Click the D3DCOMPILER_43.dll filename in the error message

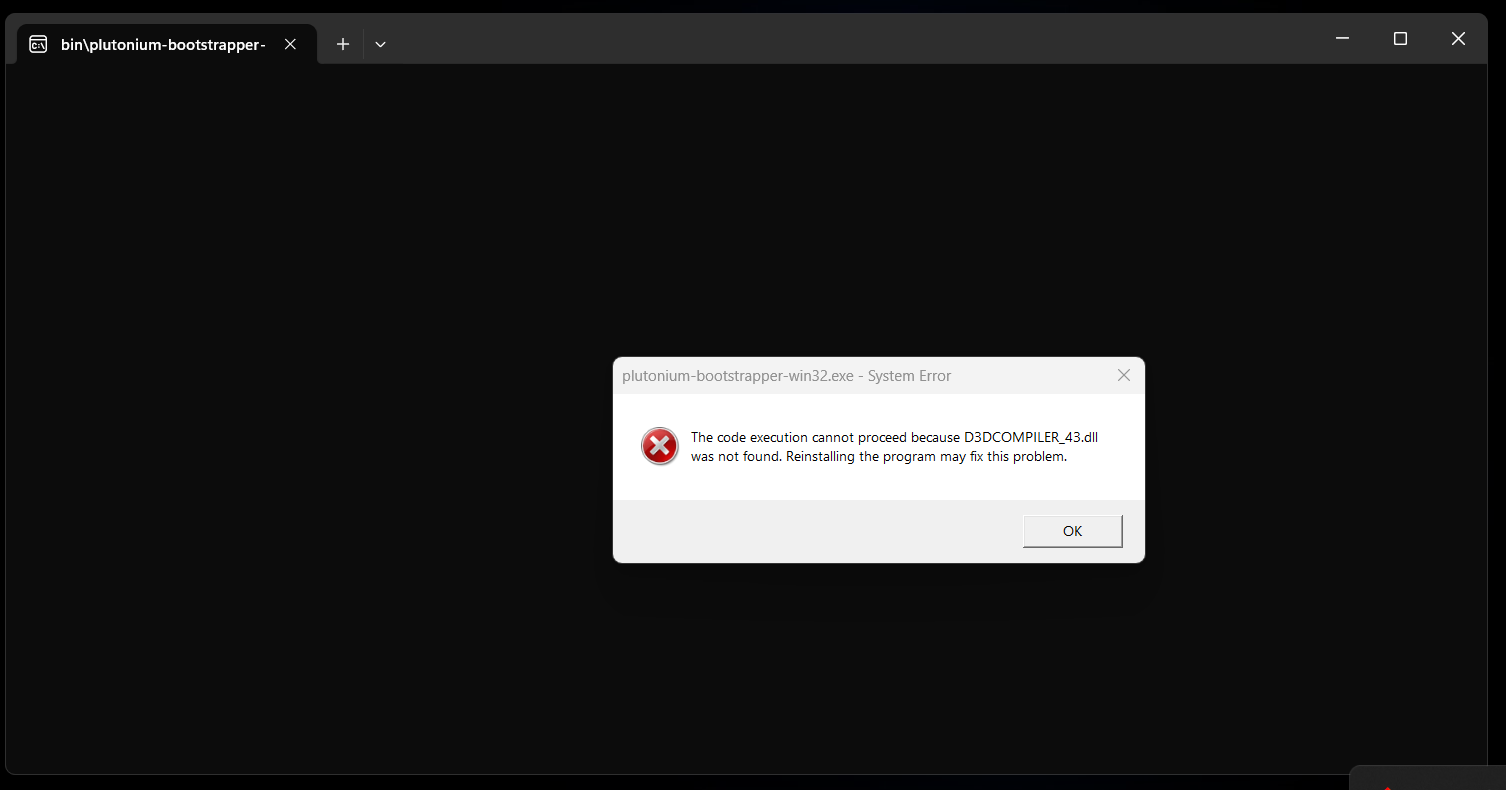(1030, 437)
